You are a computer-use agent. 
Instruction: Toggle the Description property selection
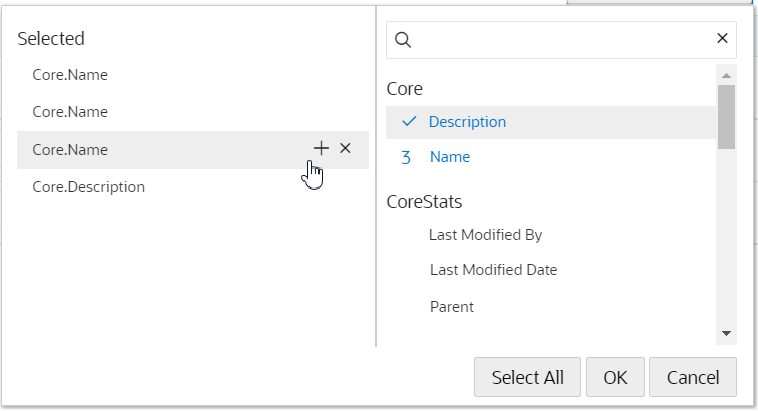click(467, 122)
